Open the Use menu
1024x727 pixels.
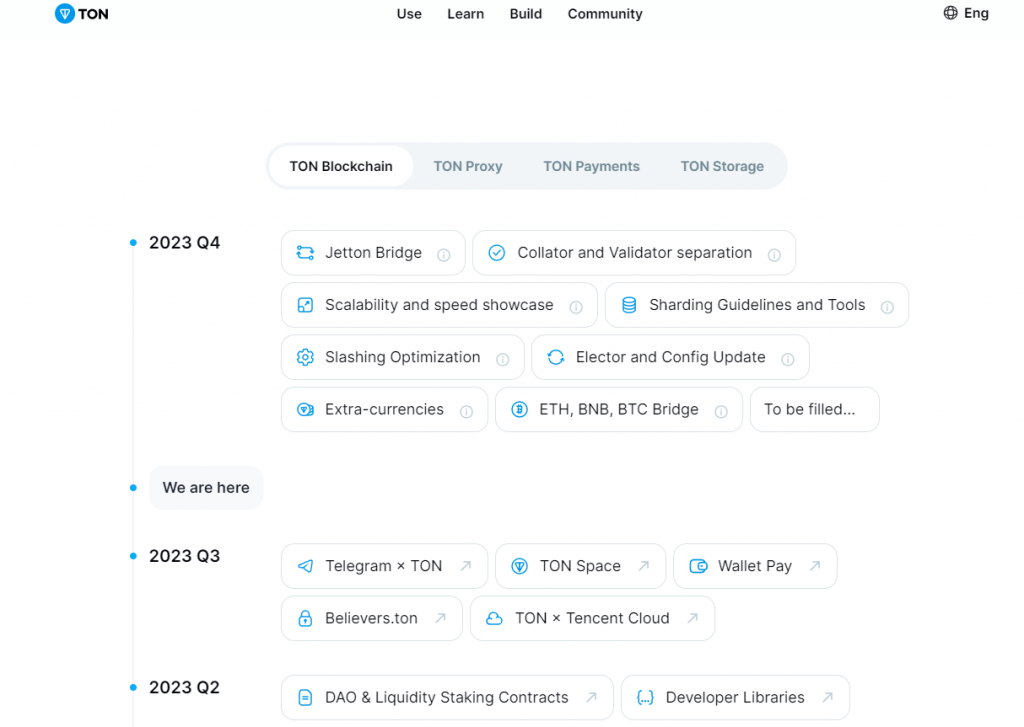pyautogui.click(x=409, y=14)
